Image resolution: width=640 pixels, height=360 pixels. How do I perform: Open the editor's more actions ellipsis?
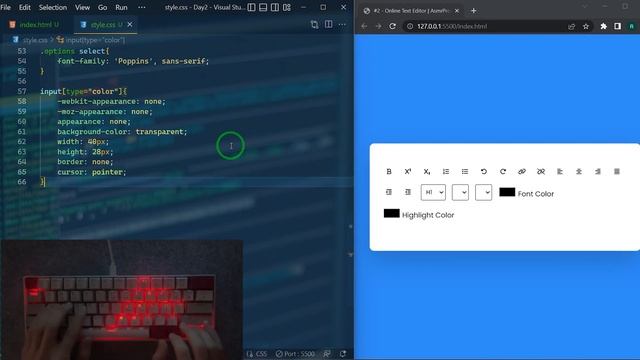tap(342, 24)
